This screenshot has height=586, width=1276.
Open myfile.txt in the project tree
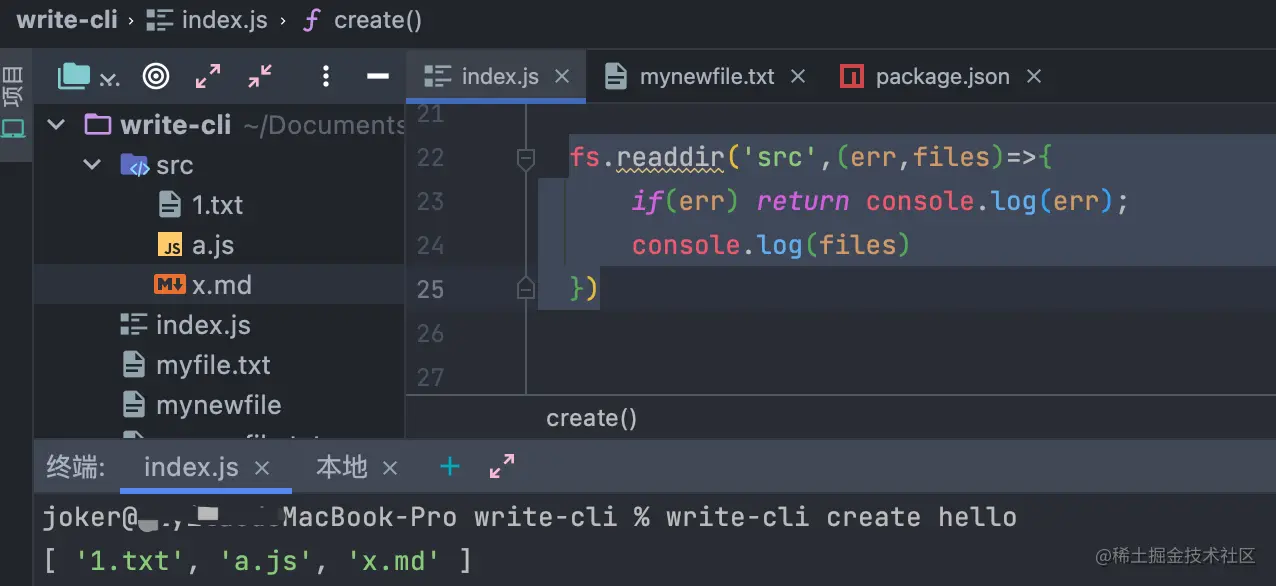pos(213,365)
